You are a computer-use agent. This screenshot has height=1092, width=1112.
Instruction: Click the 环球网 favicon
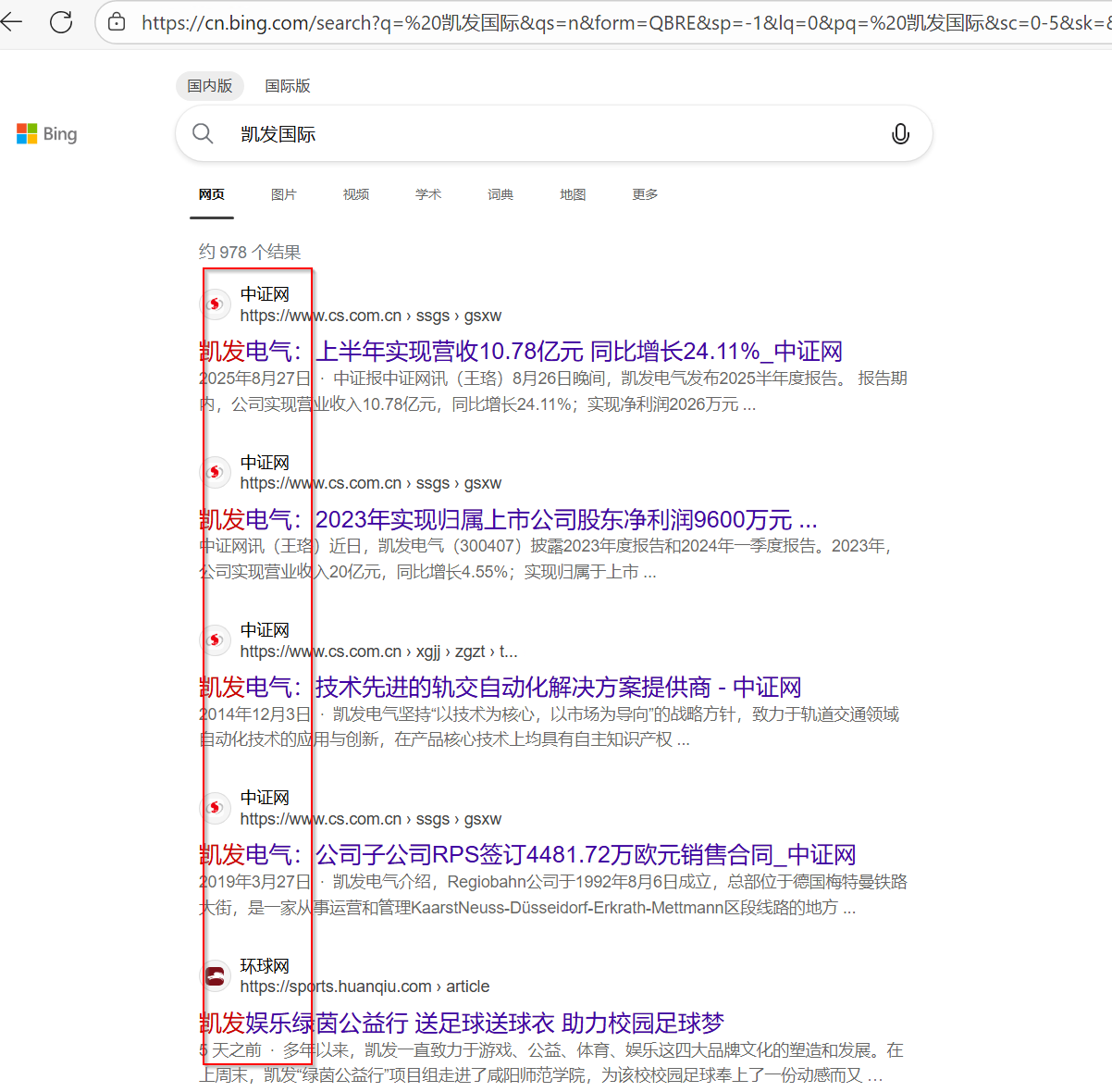point(215,975)
